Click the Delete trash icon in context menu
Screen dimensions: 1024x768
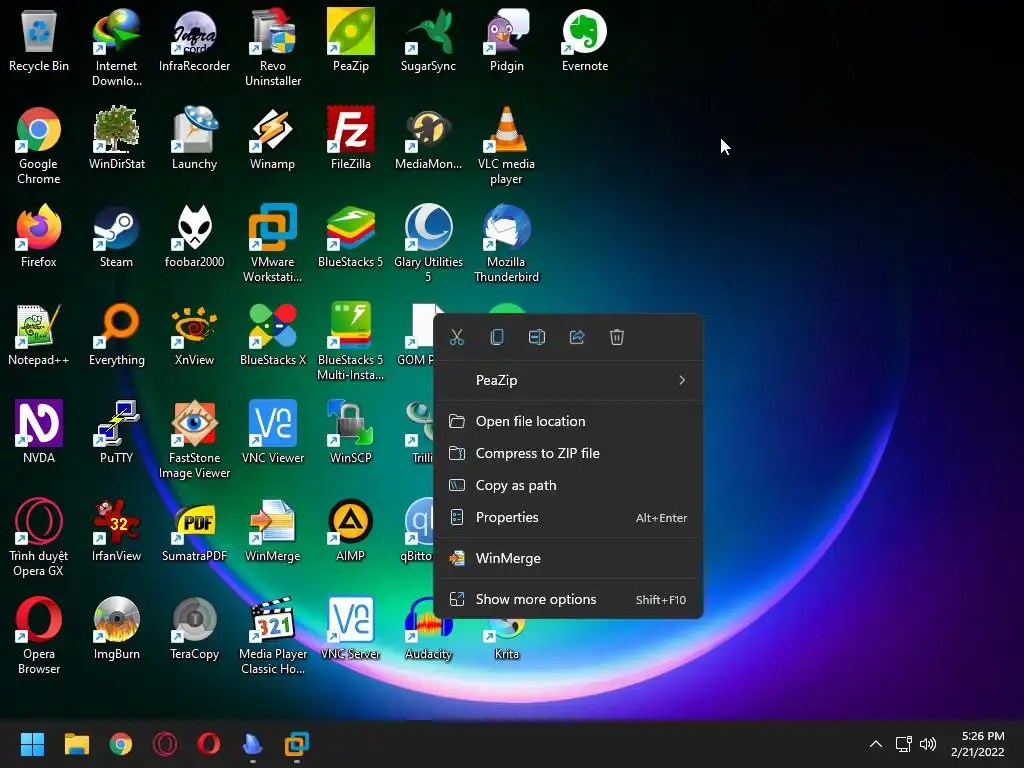point(616,337)
